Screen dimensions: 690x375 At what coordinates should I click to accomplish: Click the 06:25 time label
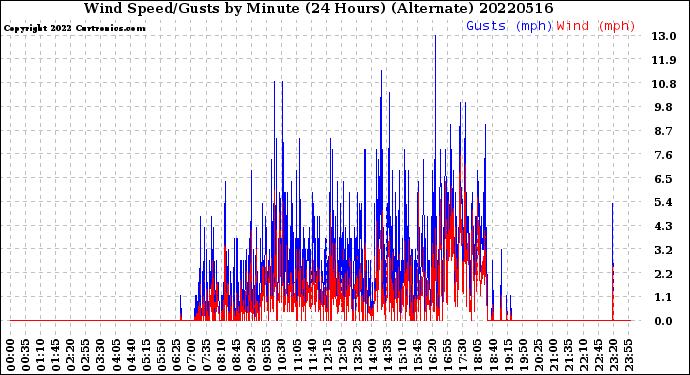click(x=176, y=355)
